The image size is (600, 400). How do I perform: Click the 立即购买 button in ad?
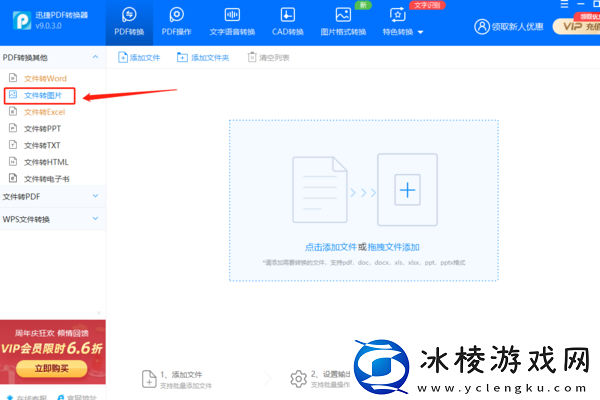(52, 368)
